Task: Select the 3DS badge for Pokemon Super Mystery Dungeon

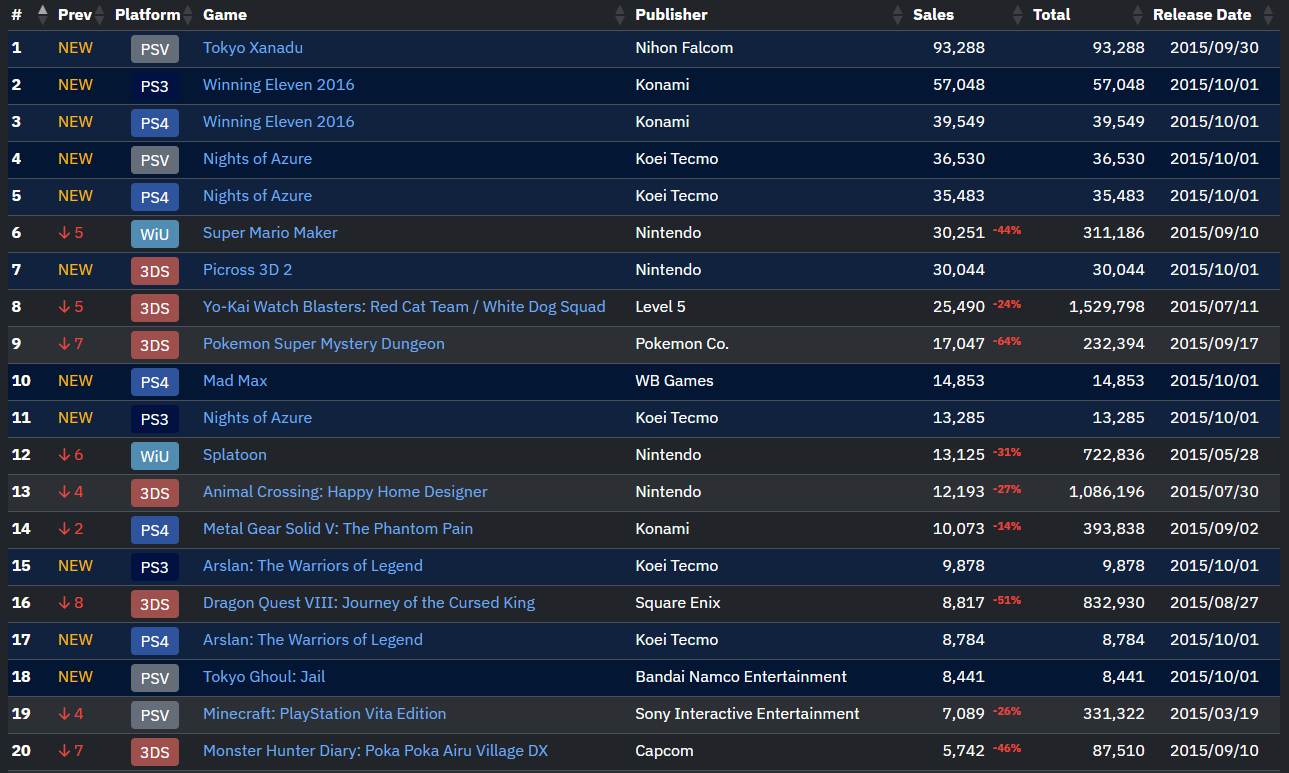Action: pos(155,345)
